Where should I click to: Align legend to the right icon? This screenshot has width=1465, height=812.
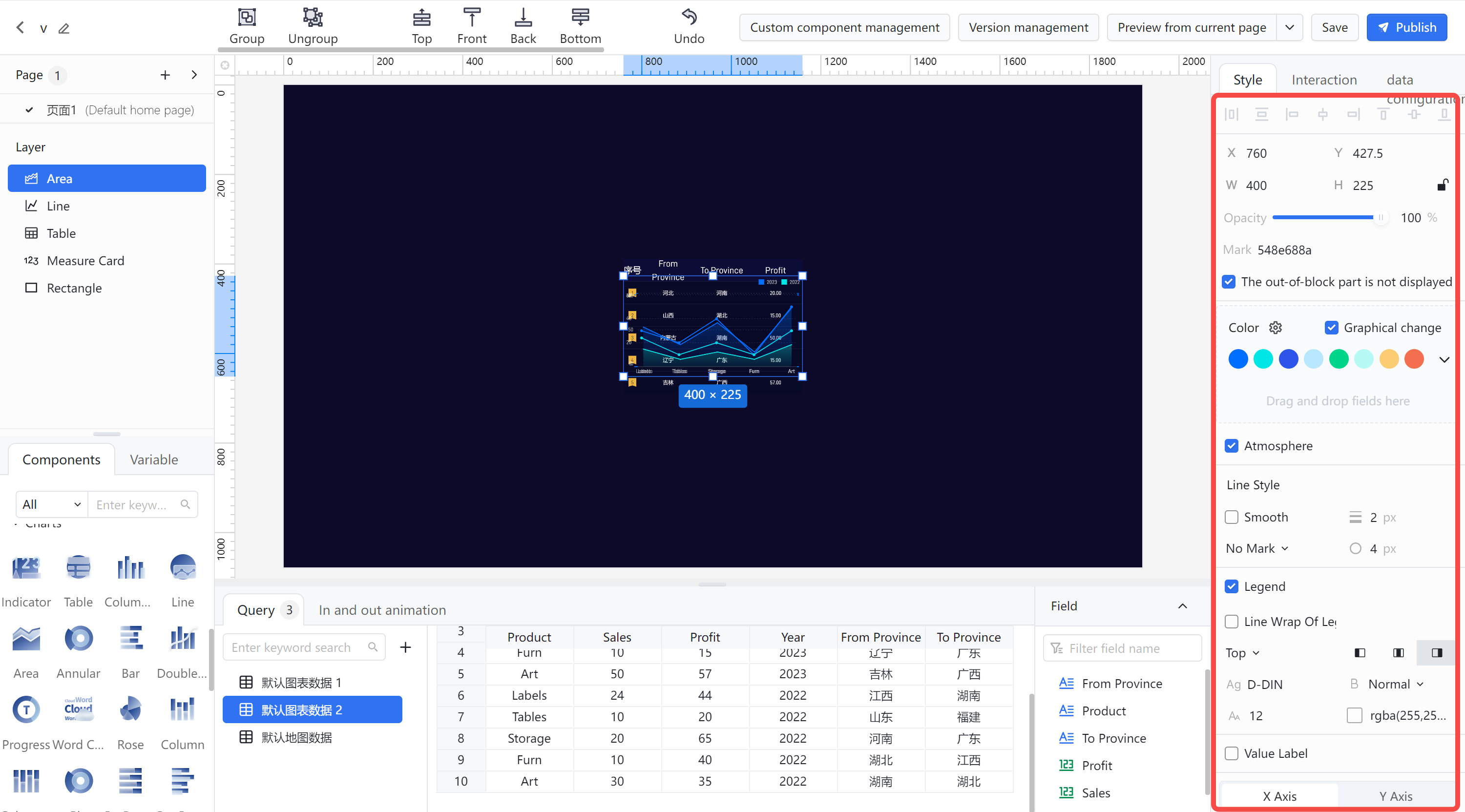tap(1437, 653)
